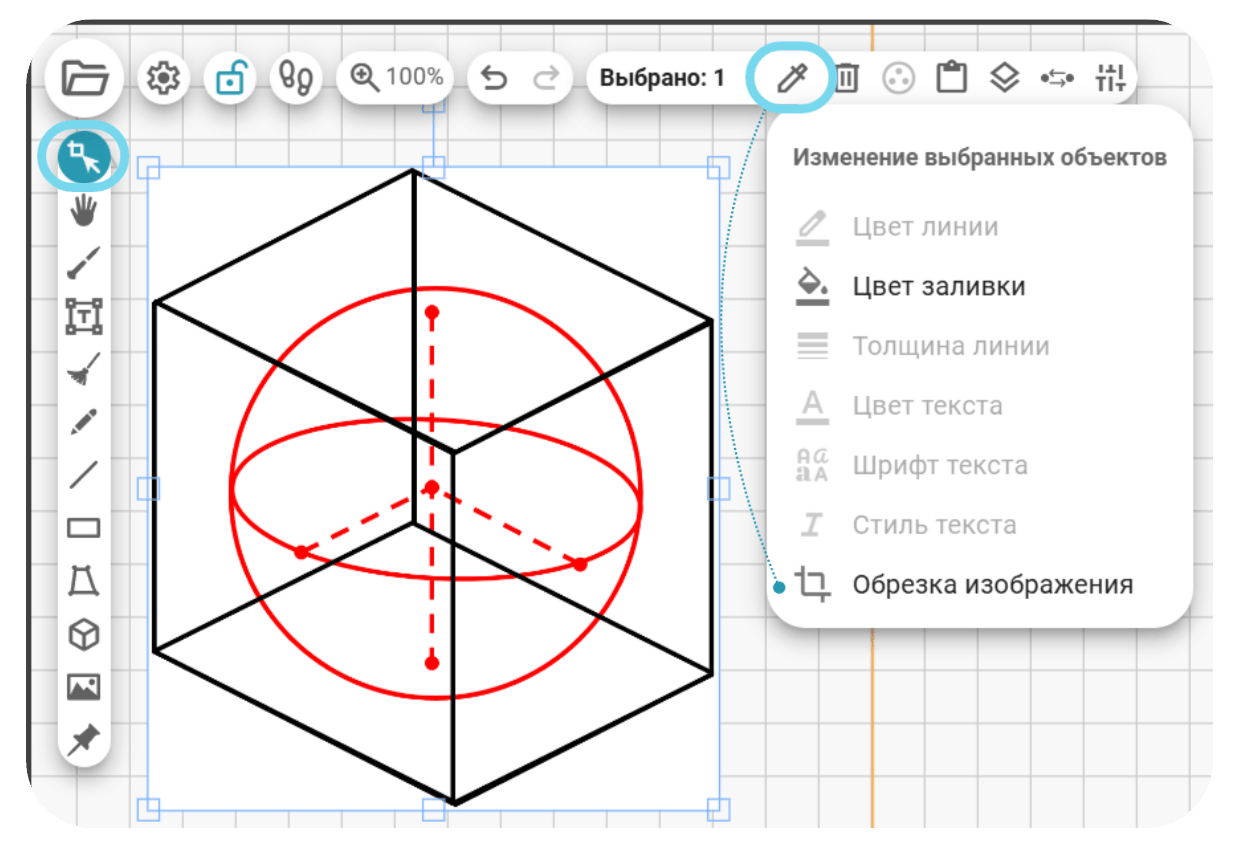The height and width of the screenshot is (855, 1241).
Task: Select the pin tool
Action: click(84, 740)
